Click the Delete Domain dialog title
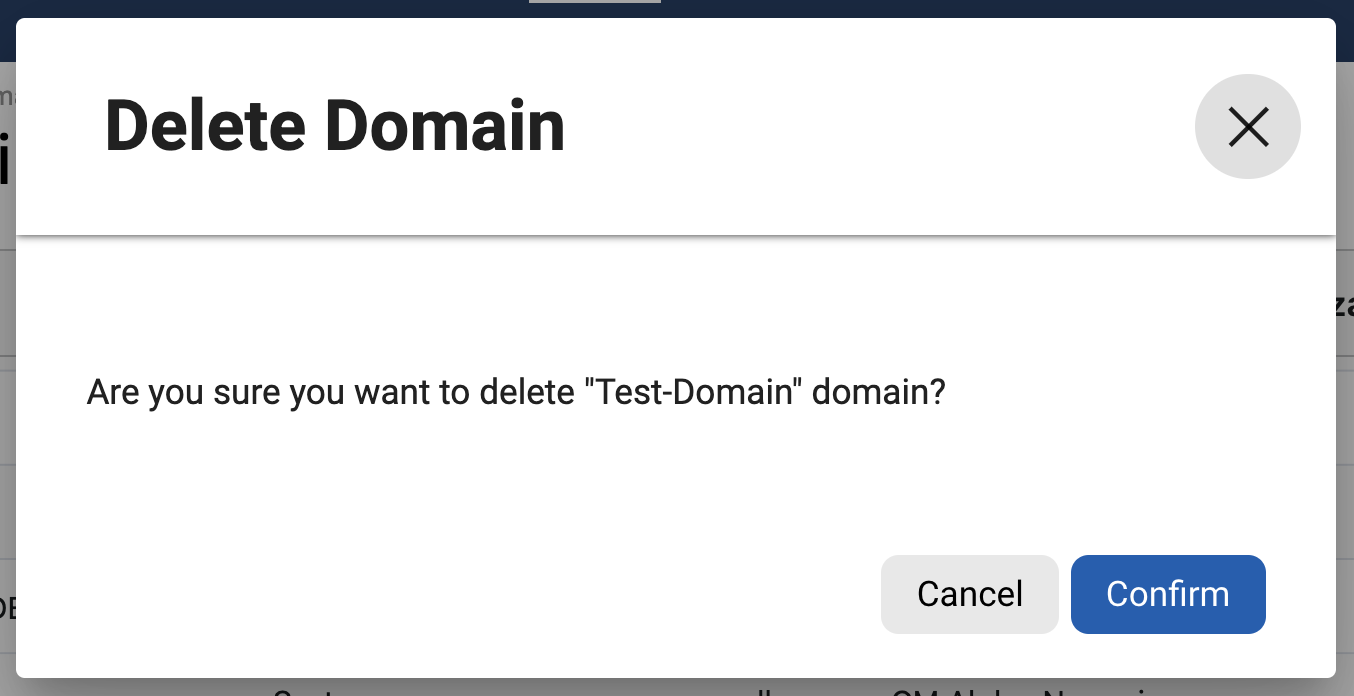The image size is (1354, 696). pos(334,126)
